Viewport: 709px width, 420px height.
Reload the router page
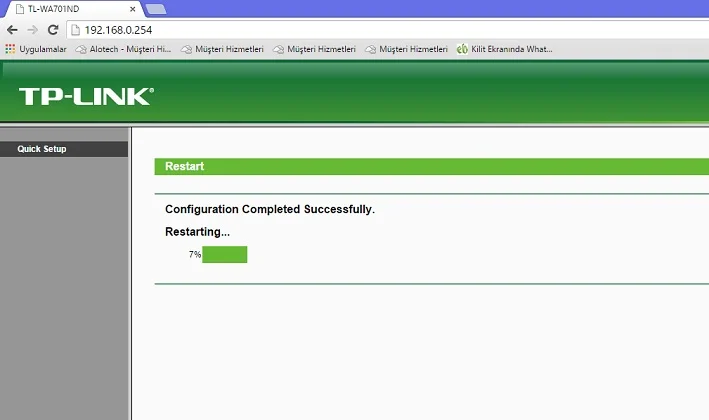tap(52, 29)
